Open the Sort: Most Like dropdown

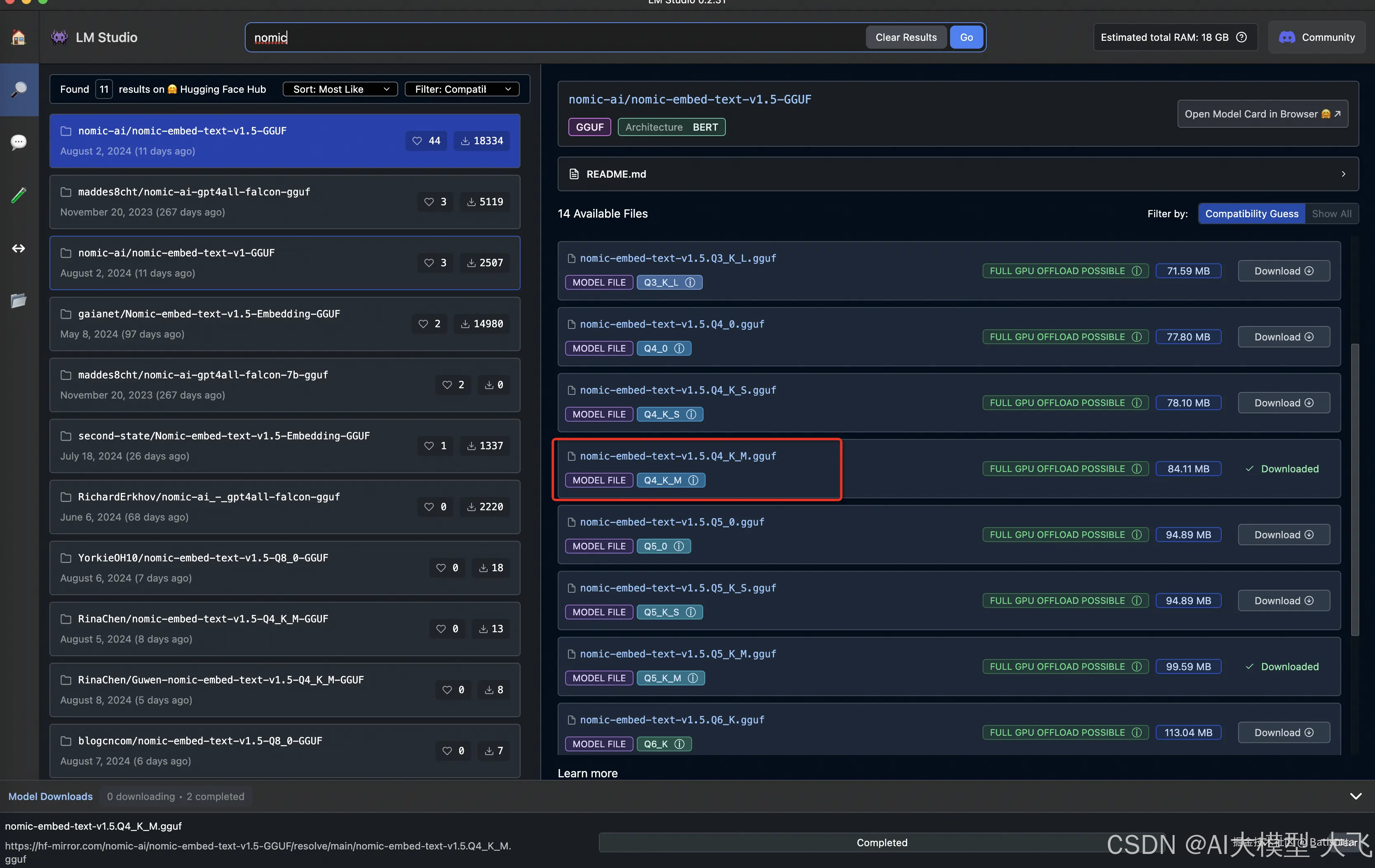[340, 89]
